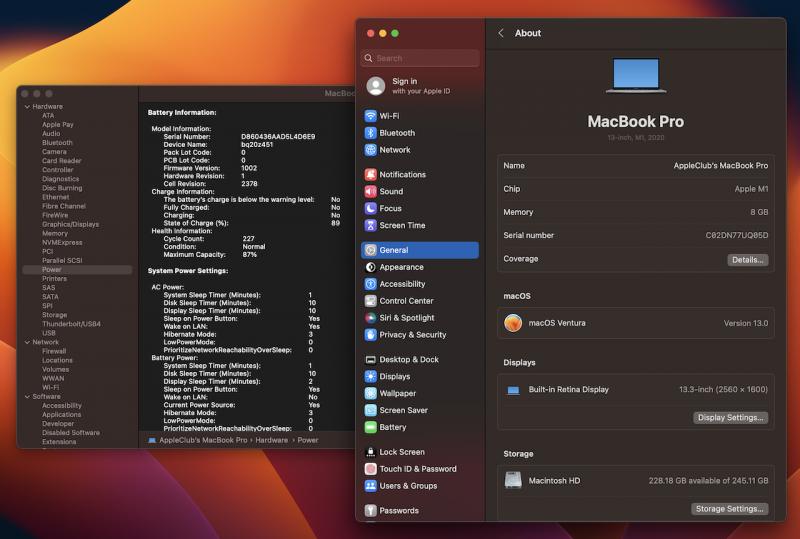Select Wi-Fi under System Information Network
The image size is (800, 539).
(50, 387)
